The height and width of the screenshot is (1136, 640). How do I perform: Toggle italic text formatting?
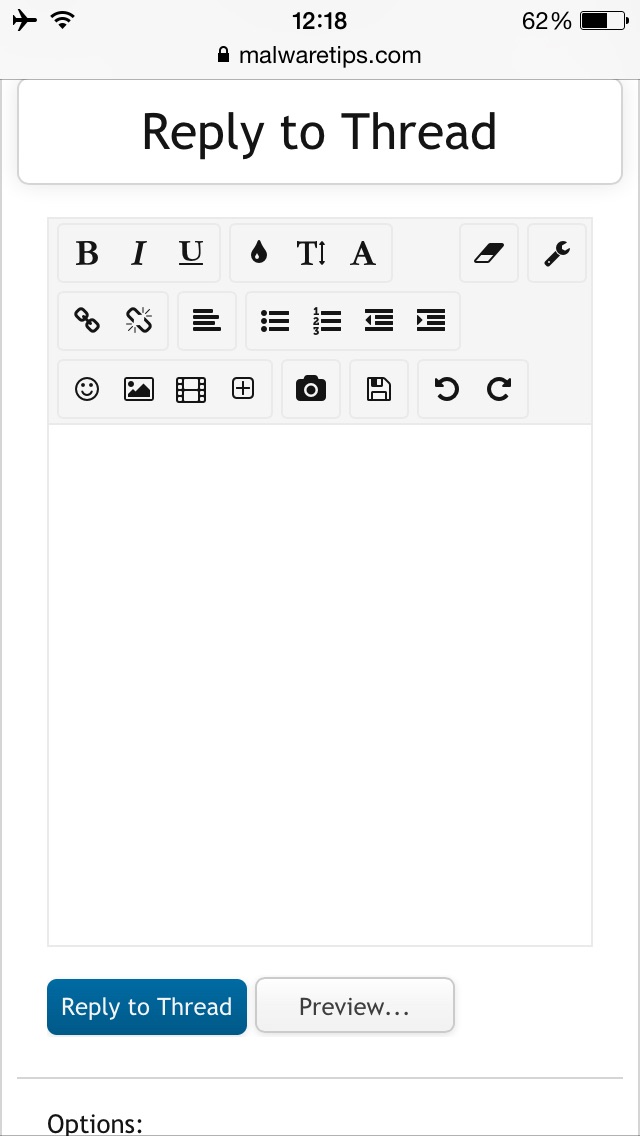[x=138, y=253]
